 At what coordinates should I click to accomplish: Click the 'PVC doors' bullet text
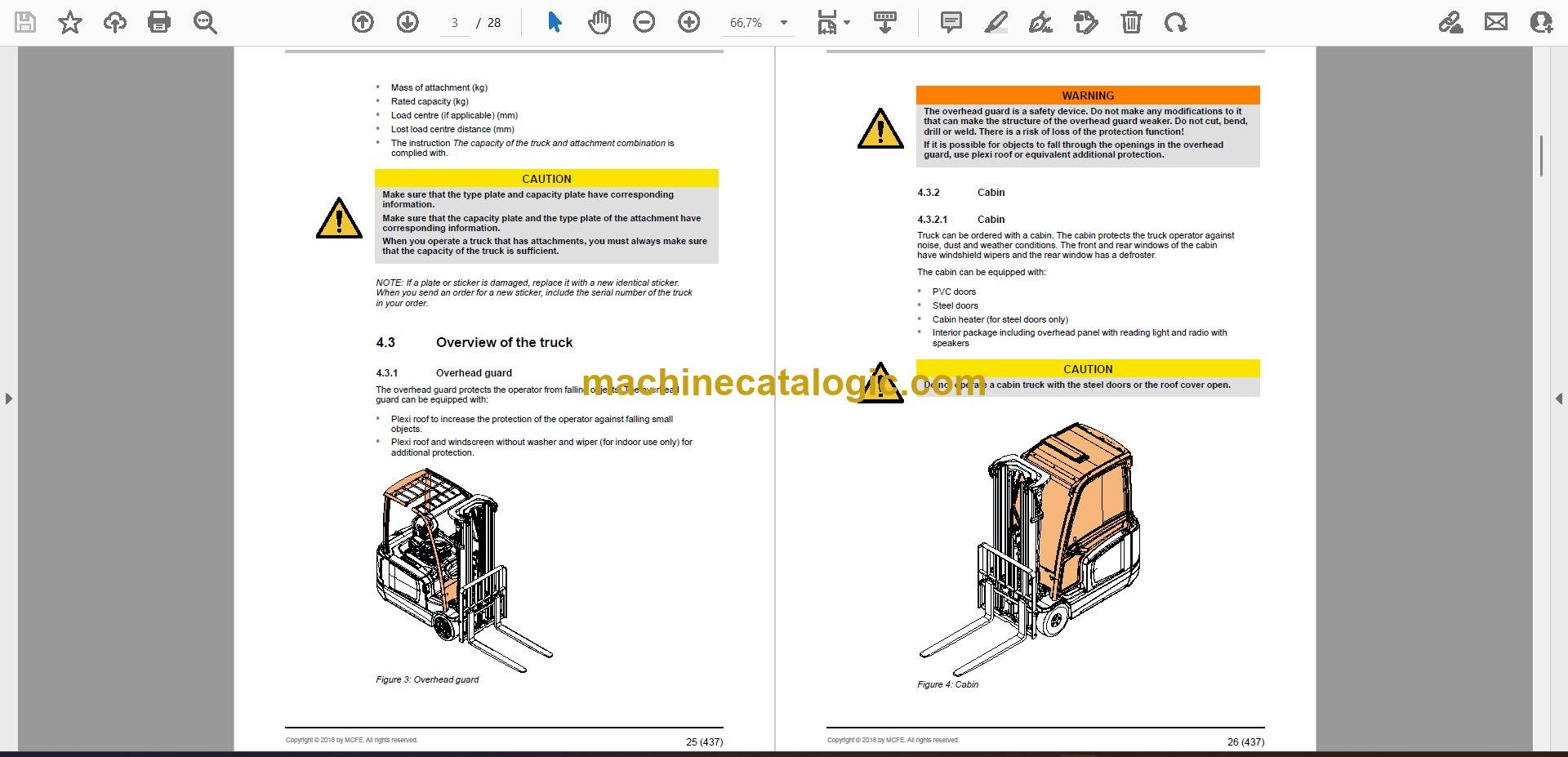[954, 292]
